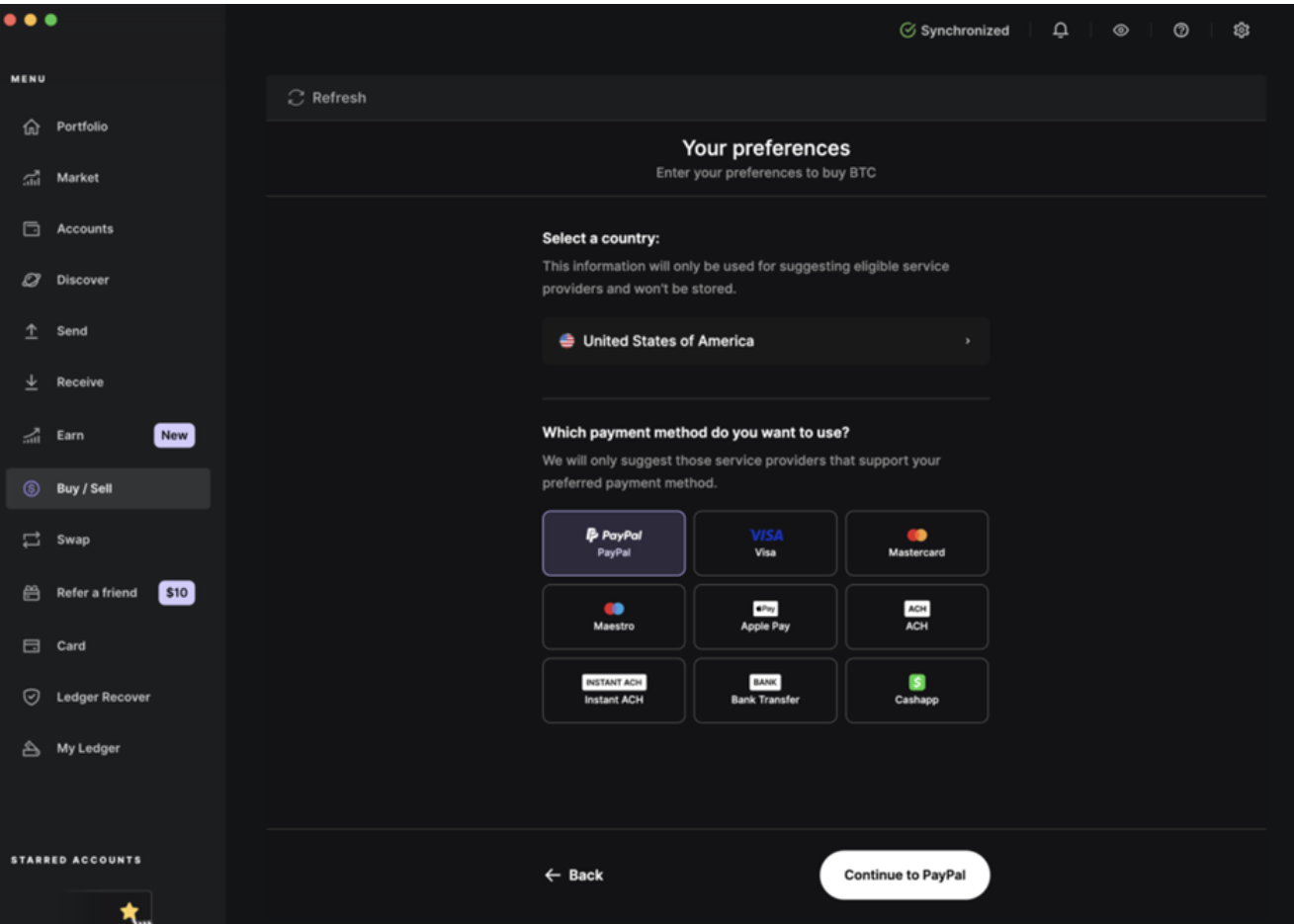
Task: Choose the Apple Pay payment option
Action: coord(765,617)
